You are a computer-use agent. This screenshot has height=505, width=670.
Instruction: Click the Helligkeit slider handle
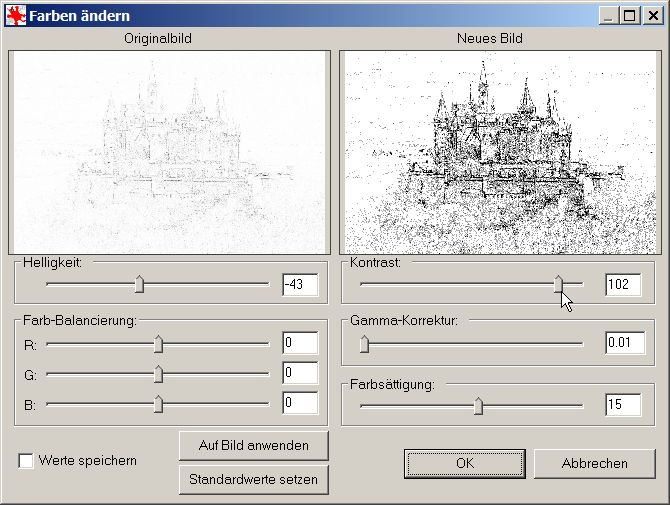tap(139, 285)
